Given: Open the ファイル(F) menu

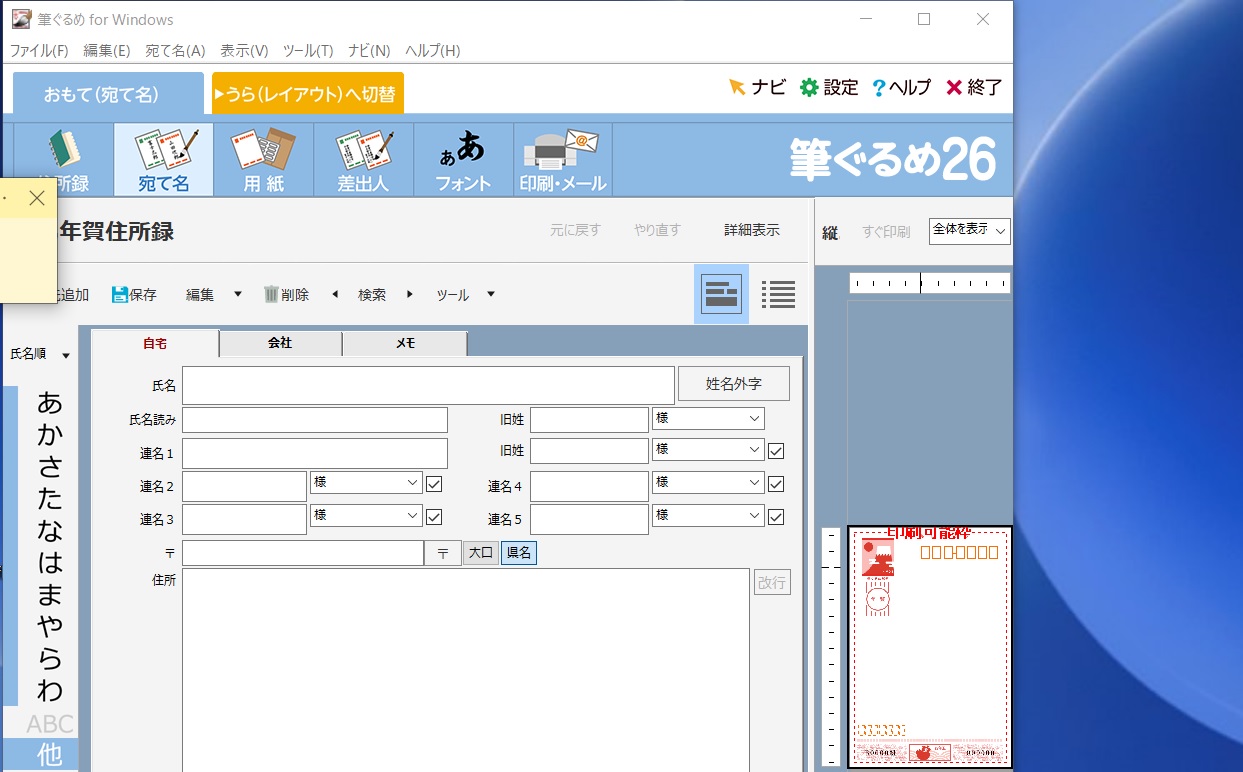Looking at the screenshot, I should tap(39, 51).
